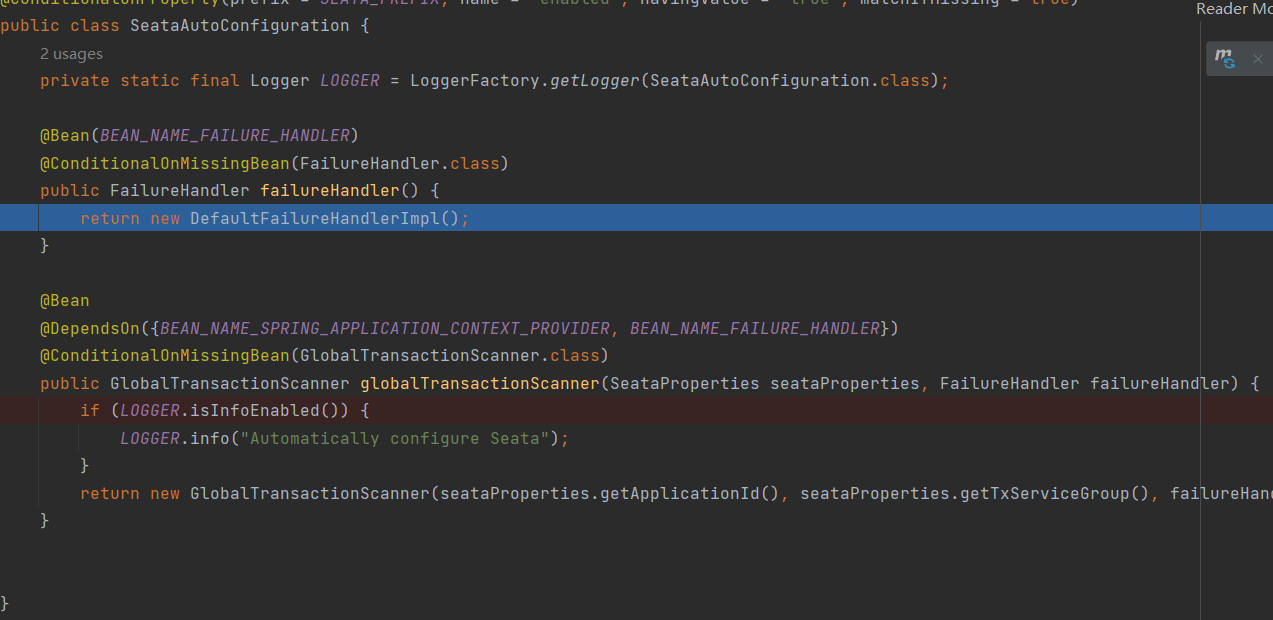1273x620 pixels.
Task: Click BEAN_NAME_FAILURE_HANDLER inside the @Bean annotation
Action: pyautogui.click(x=225, y=135)
